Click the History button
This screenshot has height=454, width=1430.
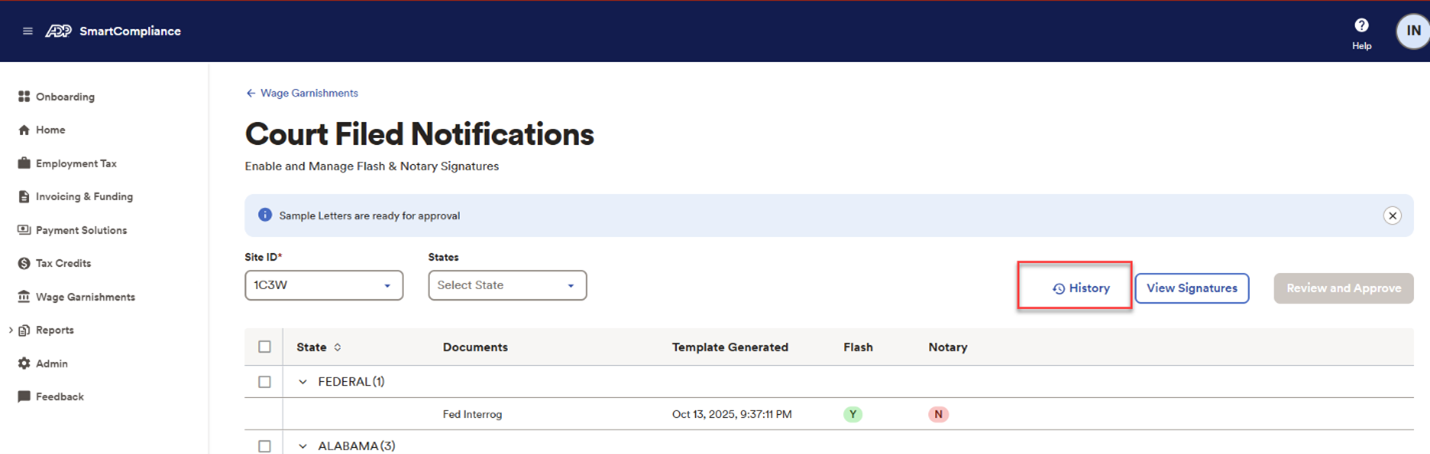click(x=1081, y=288)
